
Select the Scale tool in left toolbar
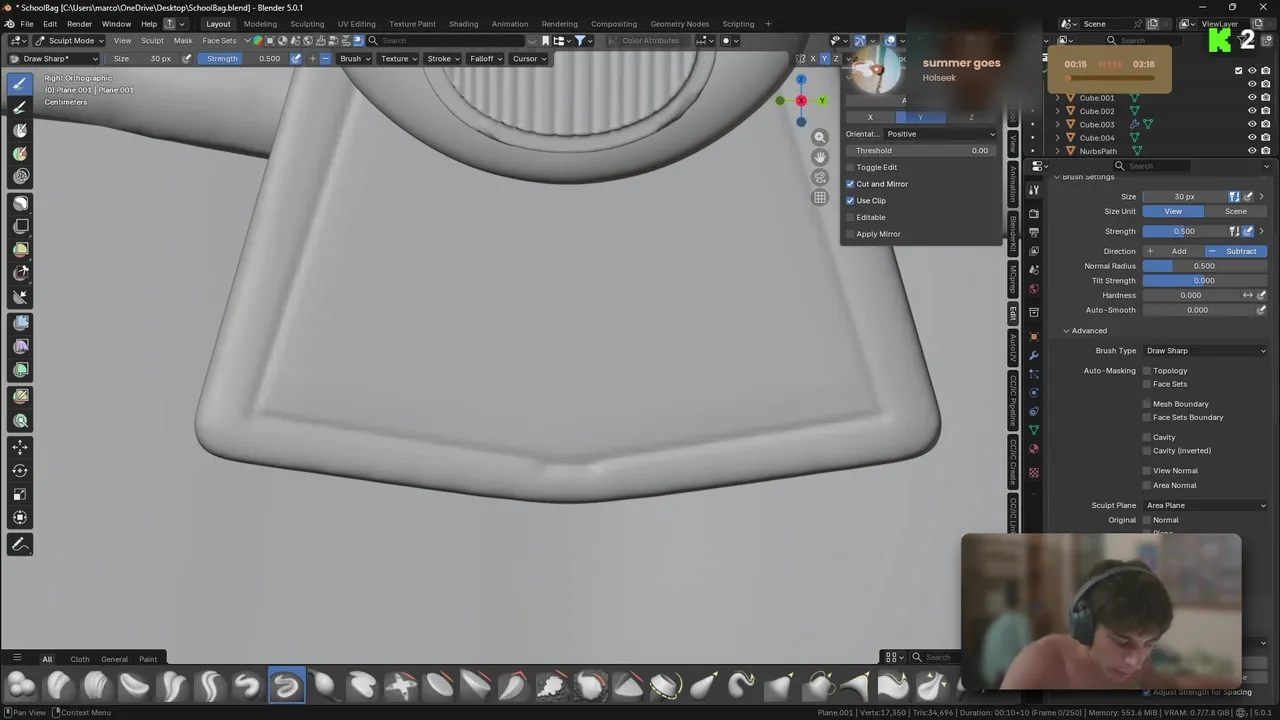(20, 494)
